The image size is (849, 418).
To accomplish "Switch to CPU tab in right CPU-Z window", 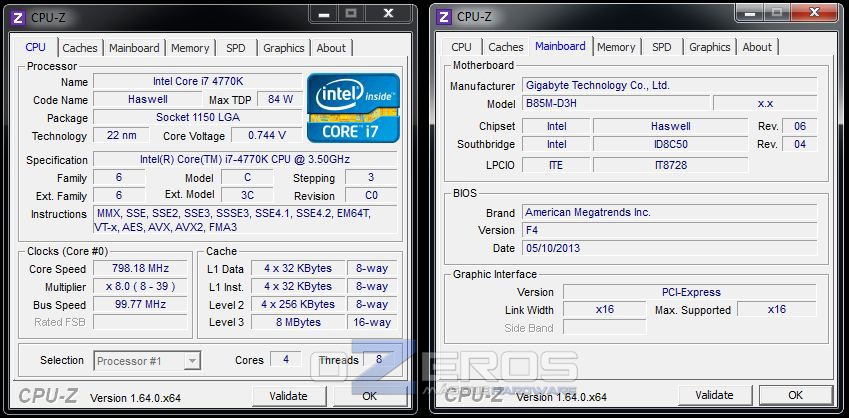I will click(x=461, y=47).
